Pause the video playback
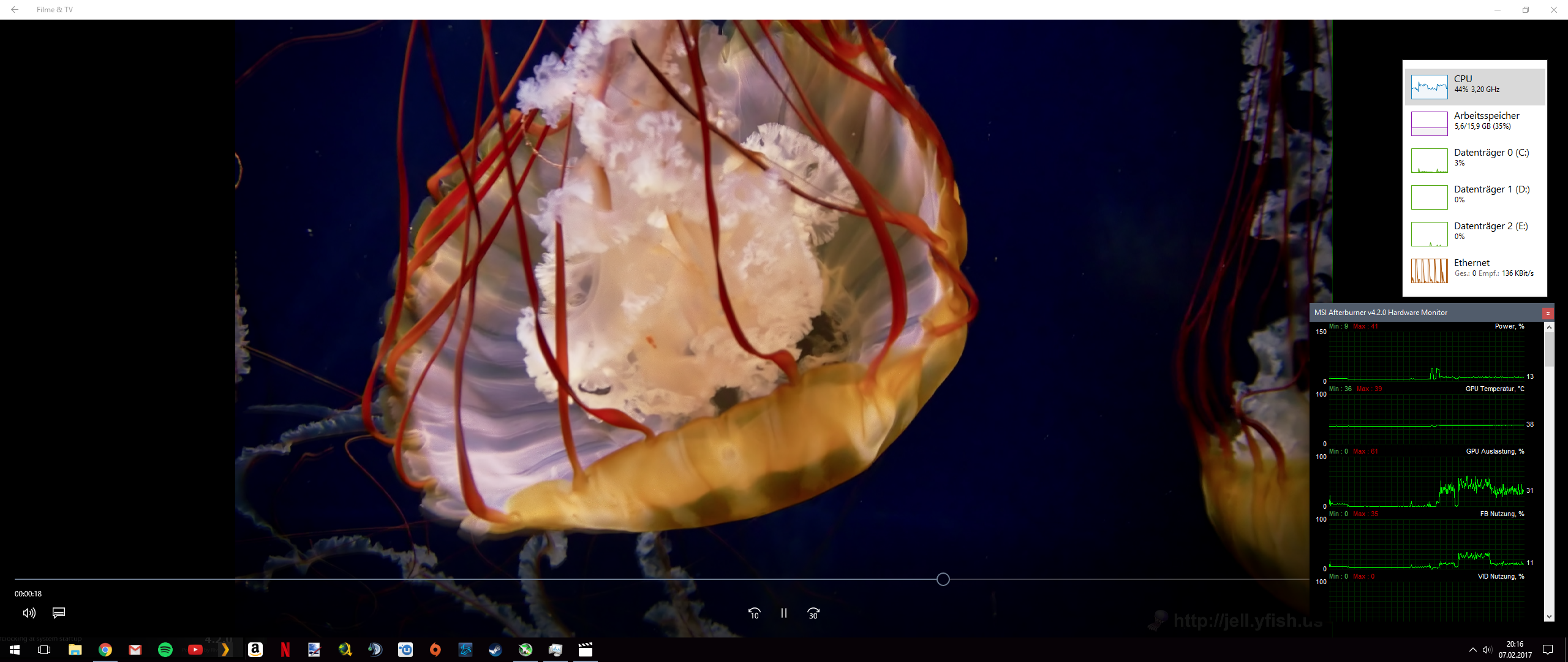This screenshot has height=662, width=1568. pos(783,613)
